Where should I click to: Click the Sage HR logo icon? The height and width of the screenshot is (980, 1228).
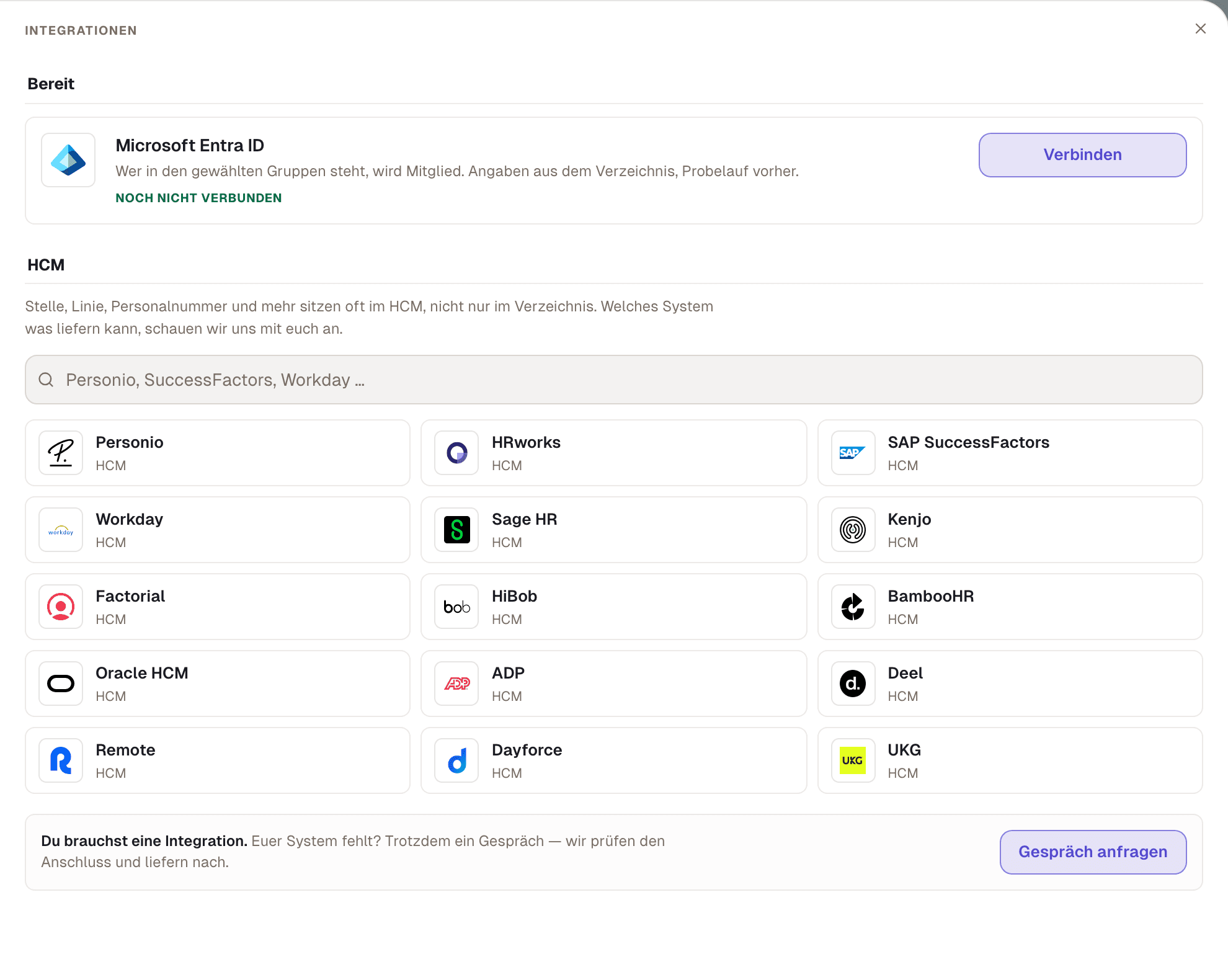(x=456, y=530)
